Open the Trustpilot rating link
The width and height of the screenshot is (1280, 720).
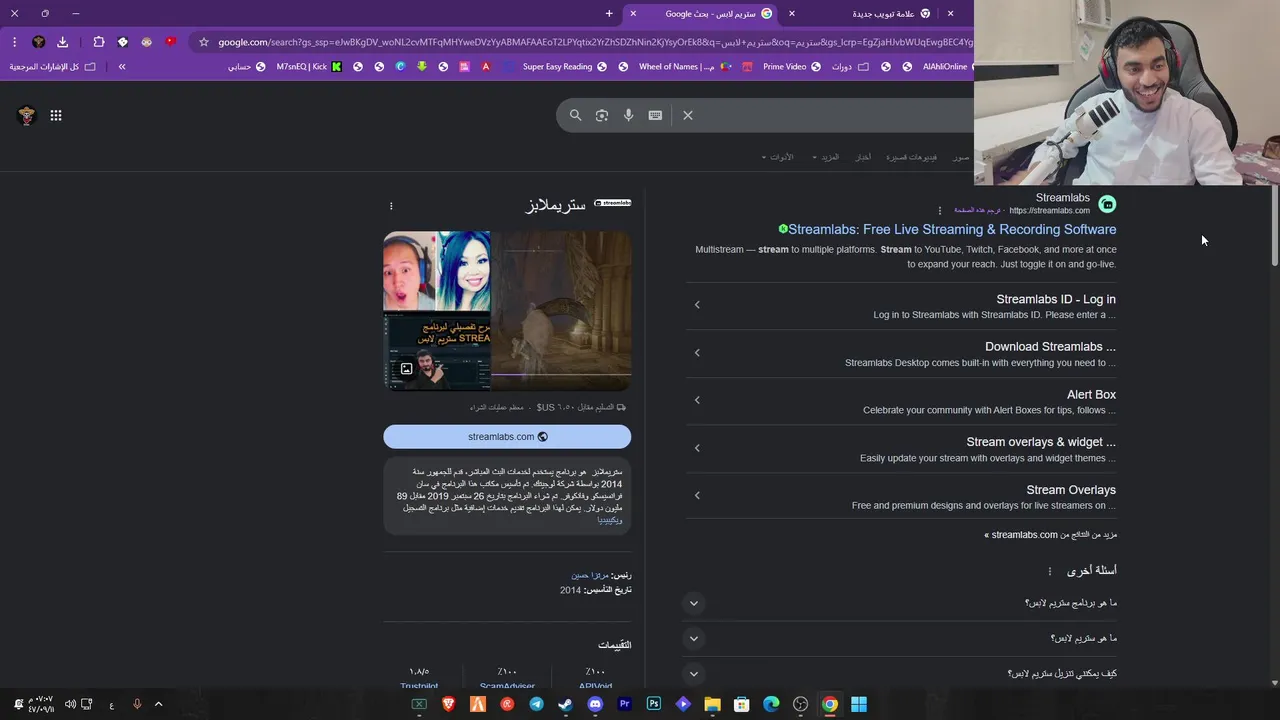tap(419, 686)
